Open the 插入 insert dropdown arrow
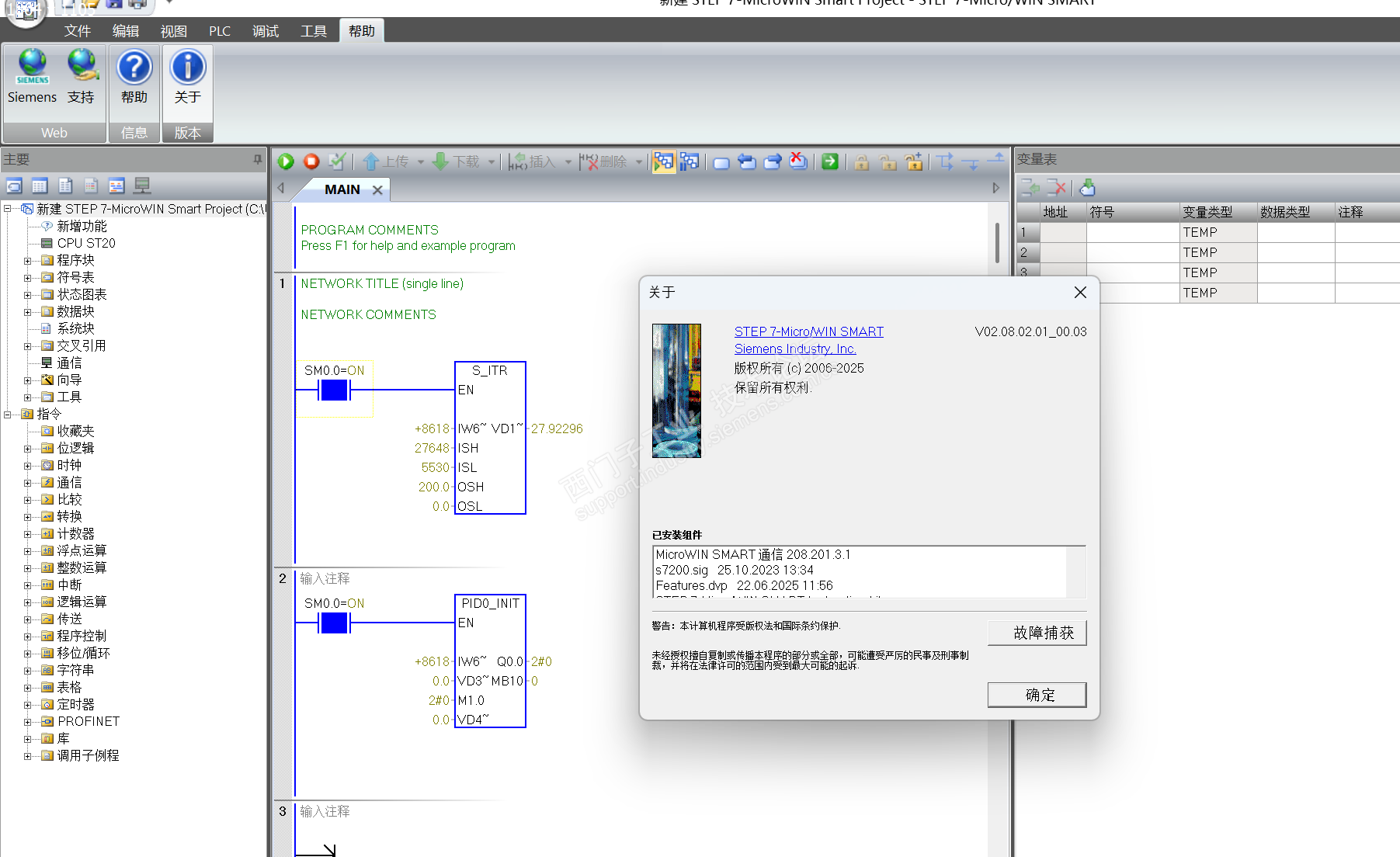 pos(568,161)
